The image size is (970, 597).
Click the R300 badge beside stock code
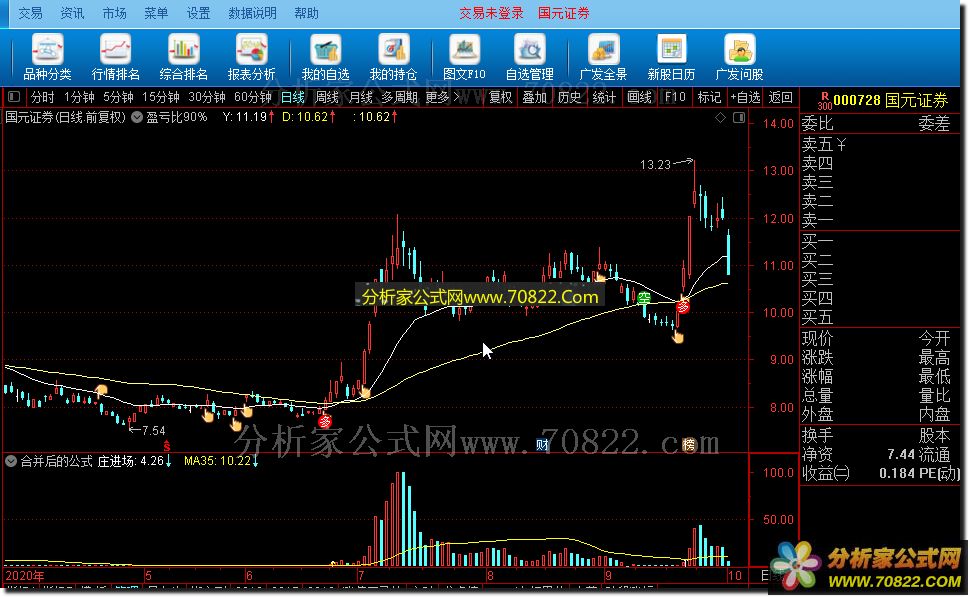pyautogui.click(x=825, y=101)
